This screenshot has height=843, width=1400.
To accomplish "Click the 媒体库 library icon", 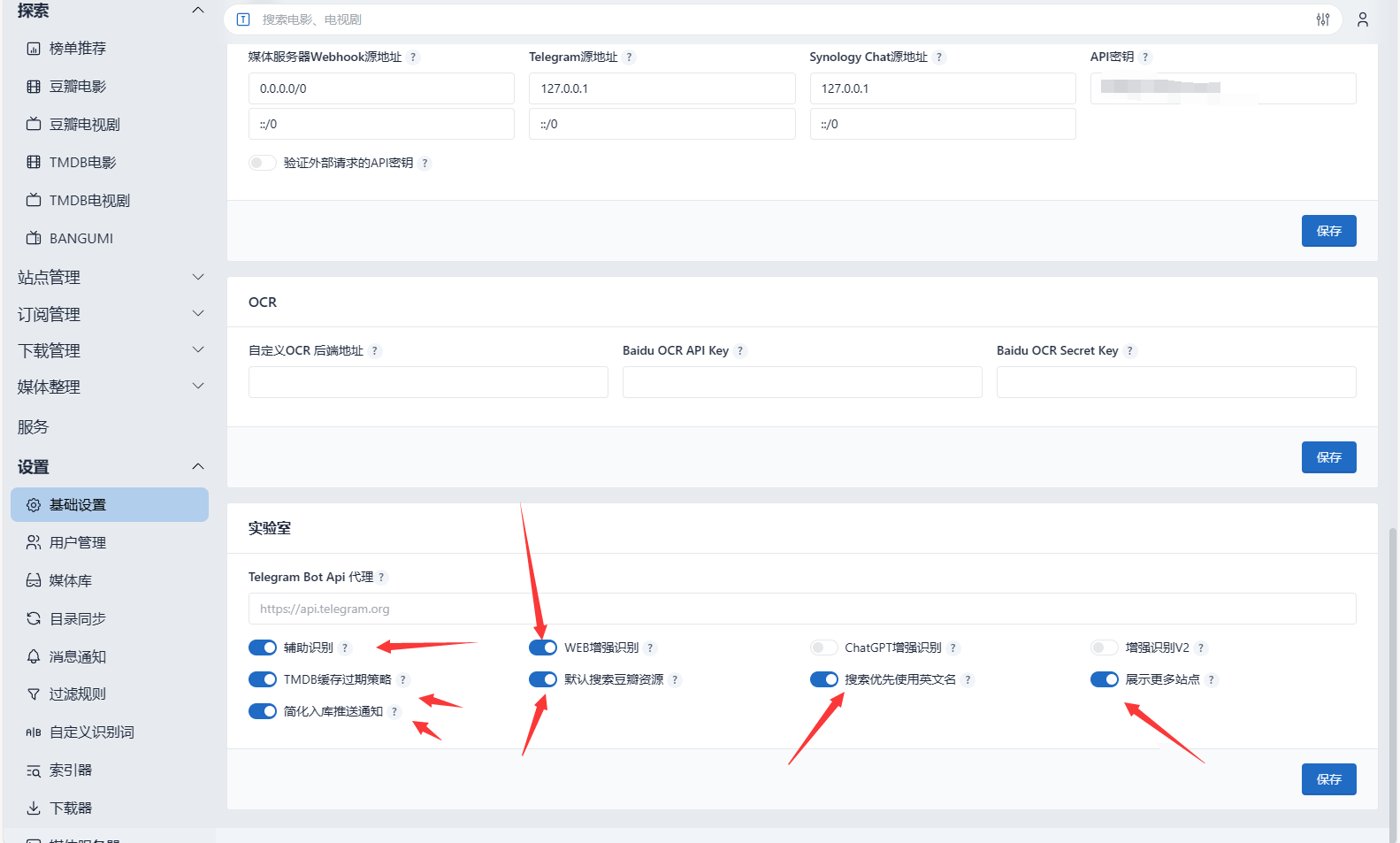I will point(34,580).
